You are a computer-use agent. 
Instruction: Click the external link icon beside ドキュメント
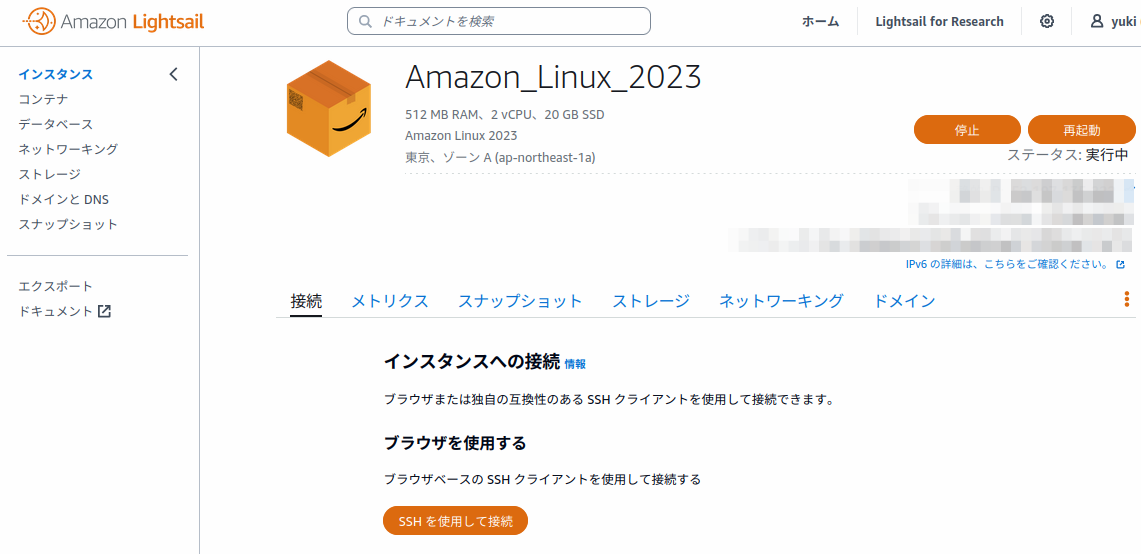click(104, 311)
